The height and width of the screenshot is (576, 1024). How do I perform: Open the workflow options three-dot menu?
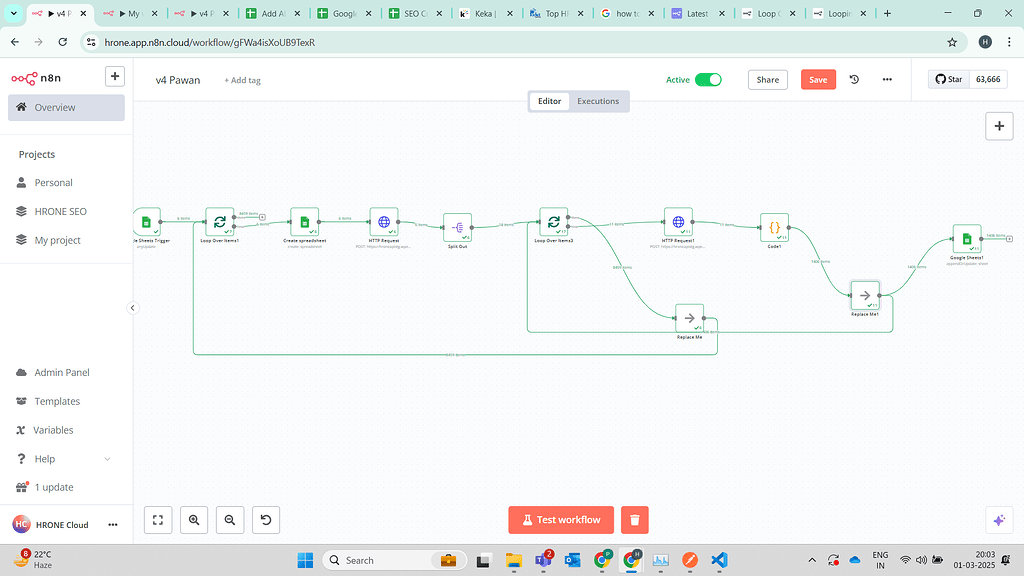coord(887,79)
